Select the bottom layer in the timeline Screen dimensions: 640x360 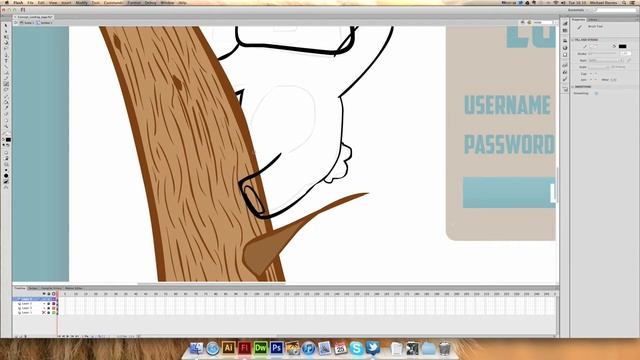coord(27,312)
